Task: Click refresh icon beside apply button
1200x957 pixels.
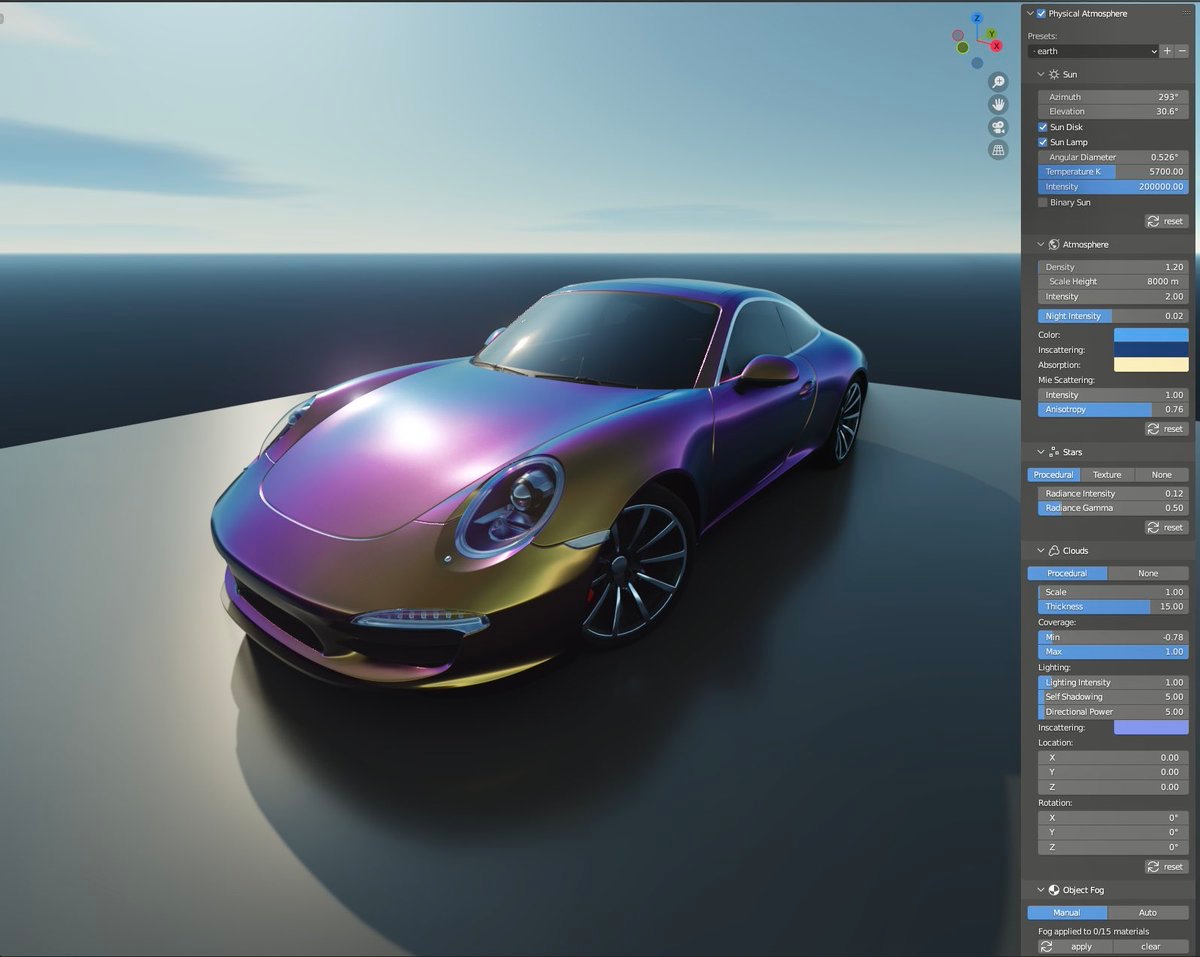Action: click(1046, 946)
